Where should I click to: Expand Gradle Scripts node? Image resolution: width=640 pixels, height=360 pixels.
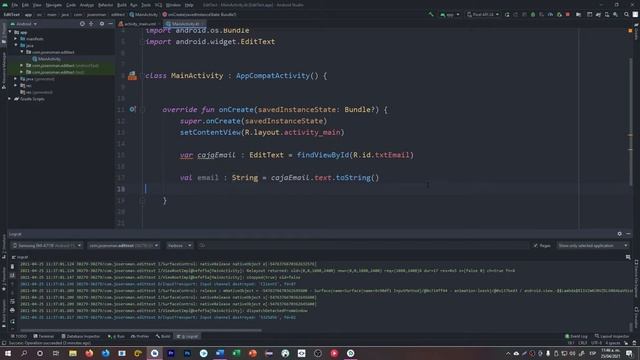(10, 99)
